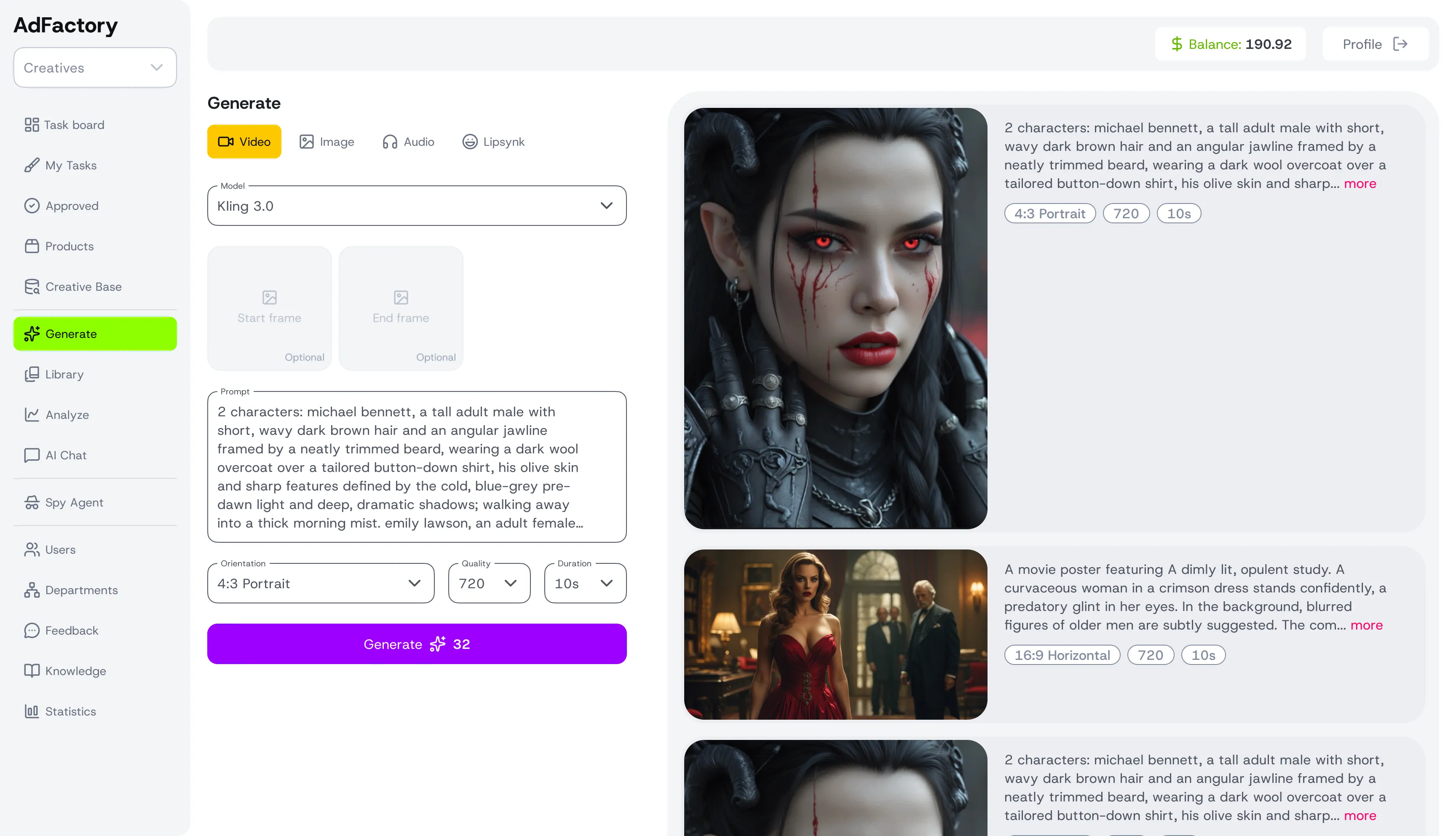Click the green dollar Balance icon
This screenshot has width=1456, height=836.
tap(1177, 44)
